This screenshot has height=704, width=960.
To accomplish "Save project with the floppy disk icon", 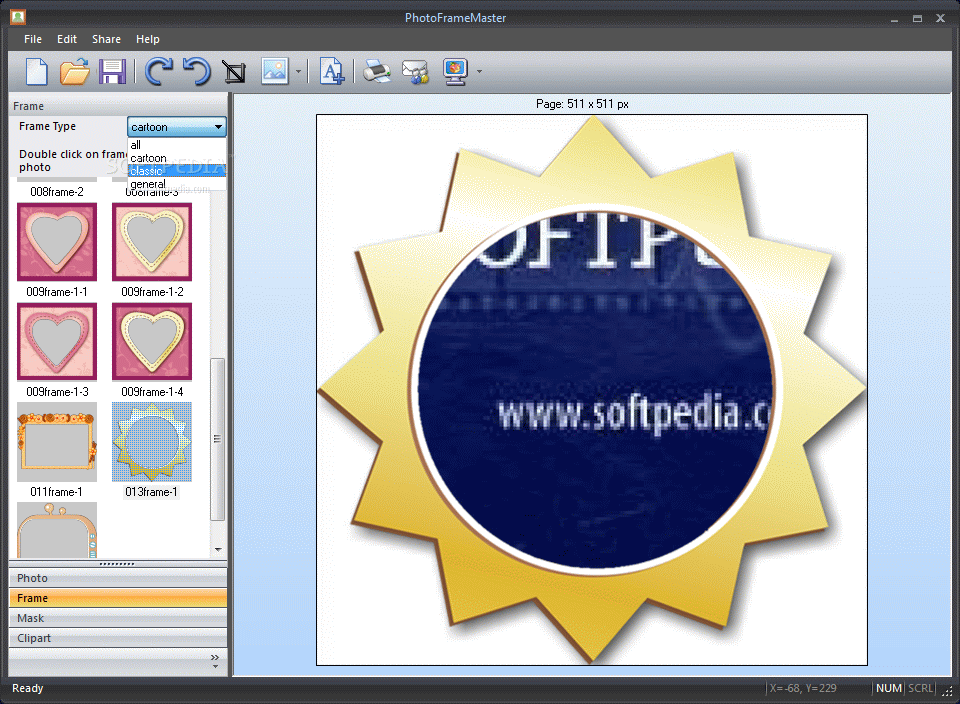I will click(x=113, y=72).
